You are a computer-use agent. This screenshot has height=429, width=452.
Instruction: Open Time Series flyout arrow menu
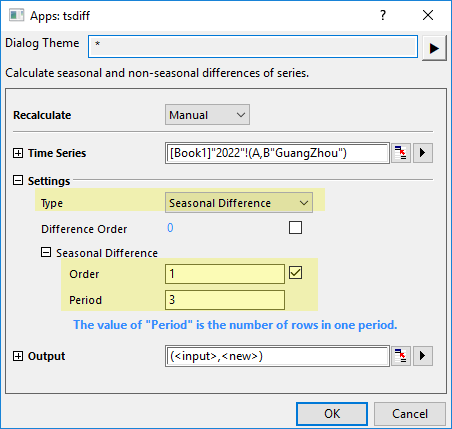423,153
